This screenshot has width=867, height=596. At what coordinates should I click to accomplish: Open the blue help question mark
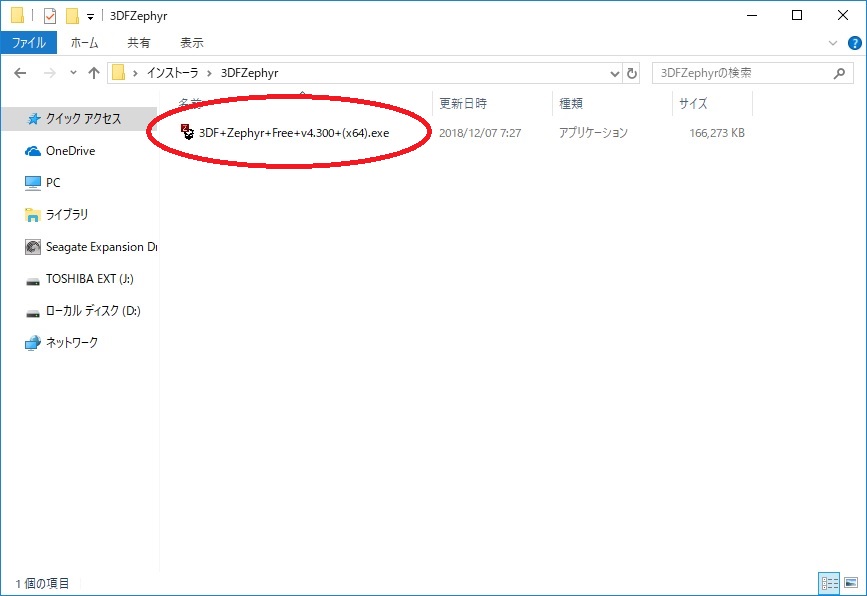pyautogui.click(x=854, y=43)
